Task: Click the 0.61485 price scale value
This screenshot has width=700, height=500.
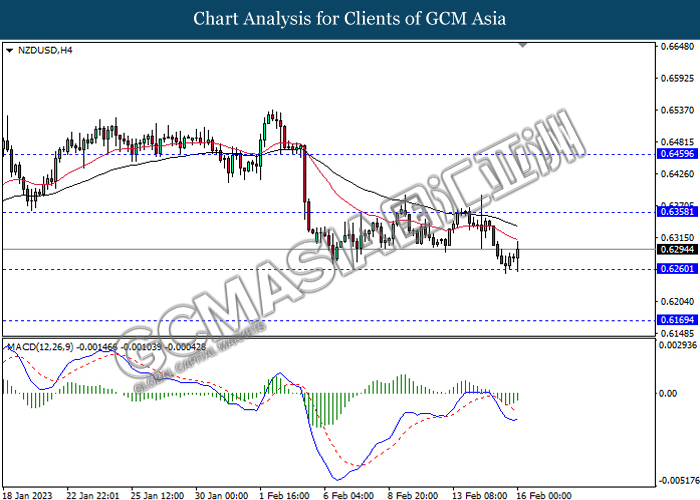Action: click(677, 333)
